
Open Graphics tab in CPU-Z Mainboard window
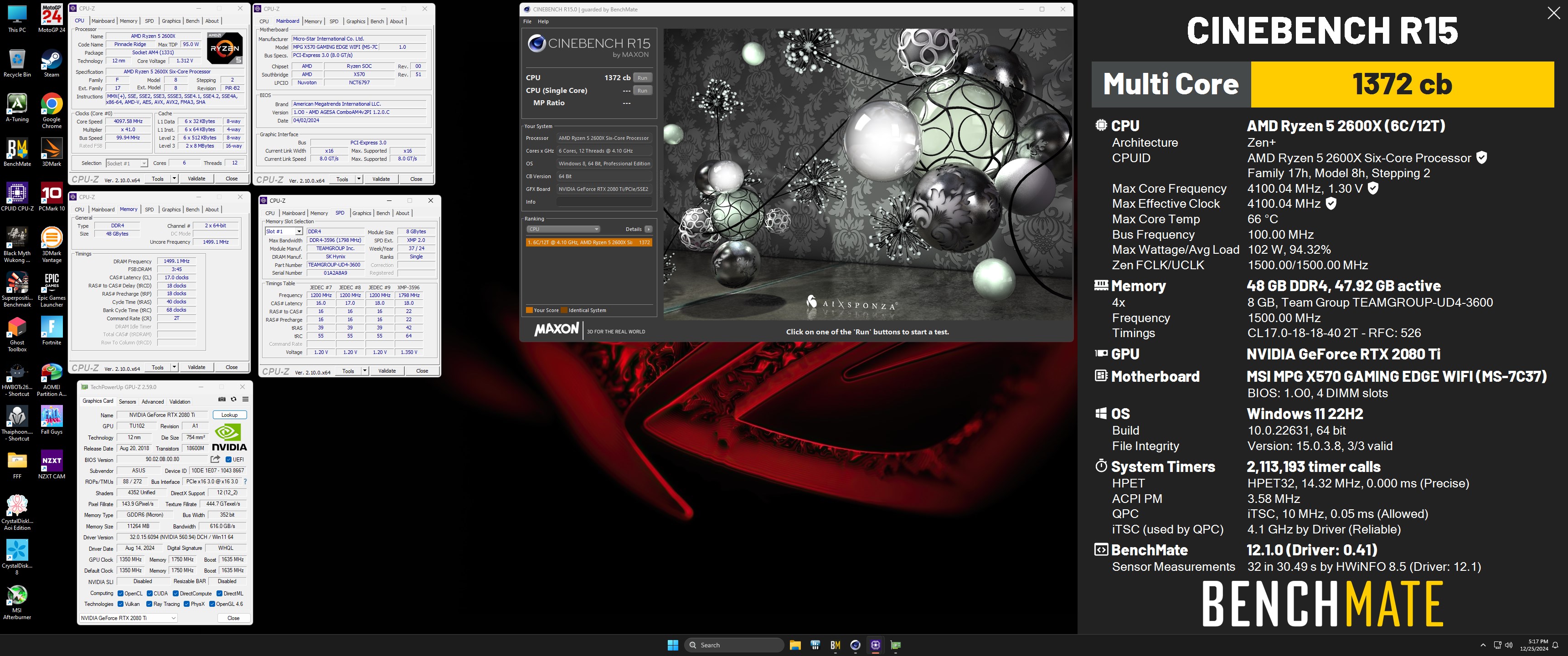(x=356, y=21)
